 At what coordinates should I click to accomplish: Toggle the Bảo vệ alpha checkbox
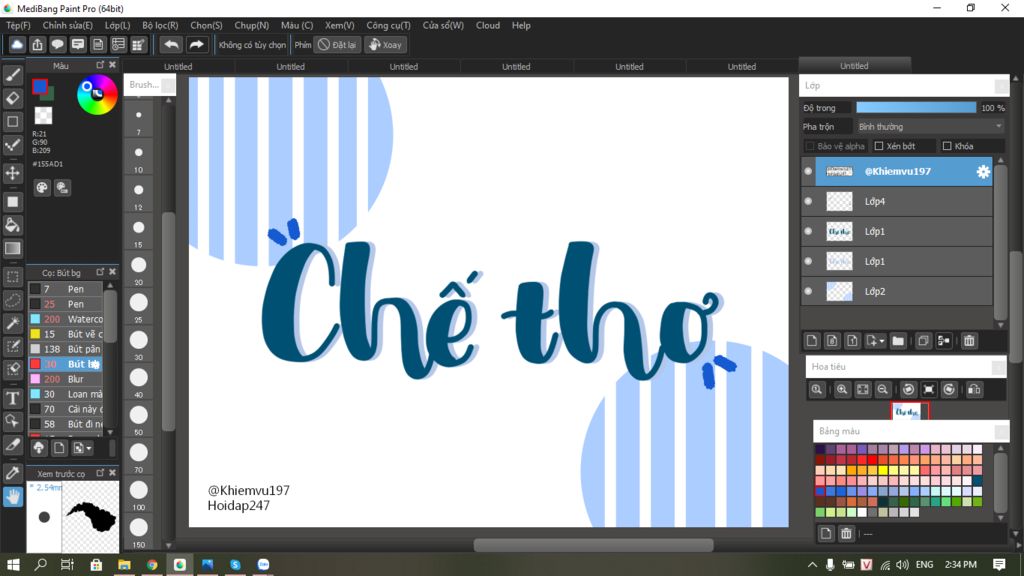810,146
